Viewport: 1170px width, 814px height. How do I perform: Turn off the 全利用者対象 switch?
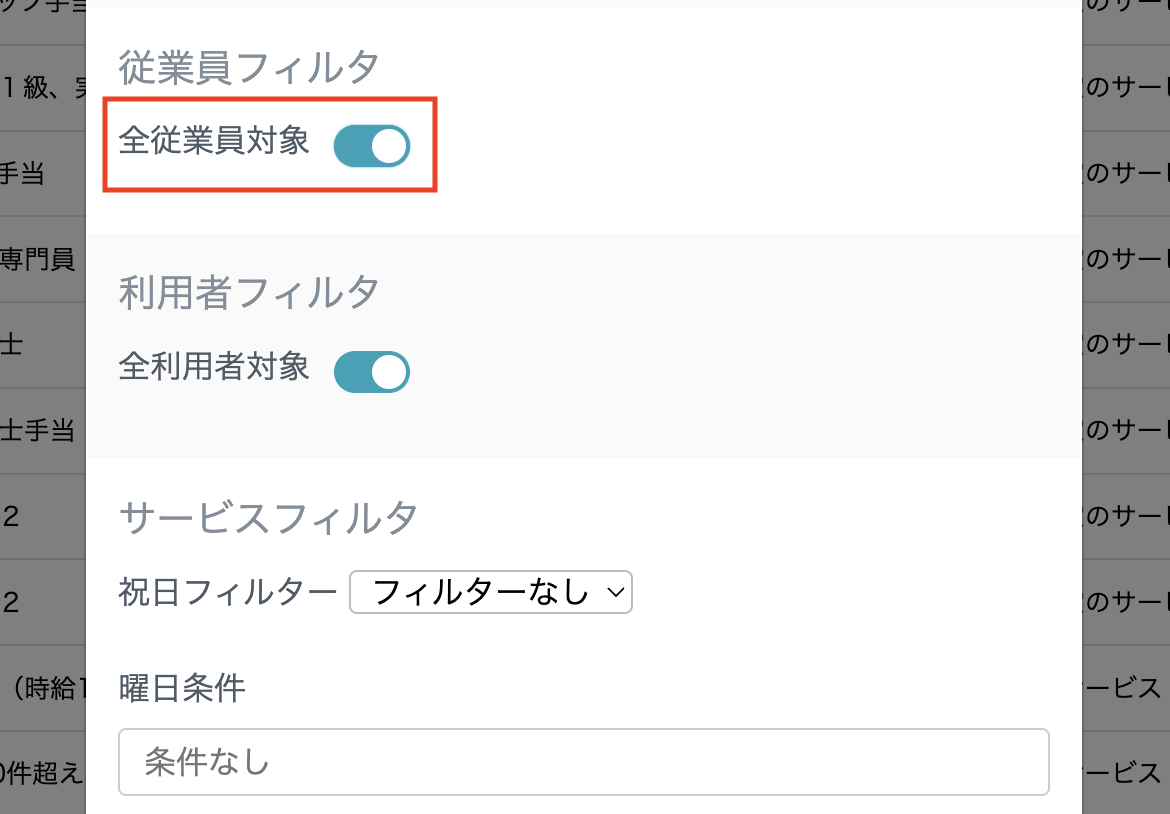(x=371, y=371)
